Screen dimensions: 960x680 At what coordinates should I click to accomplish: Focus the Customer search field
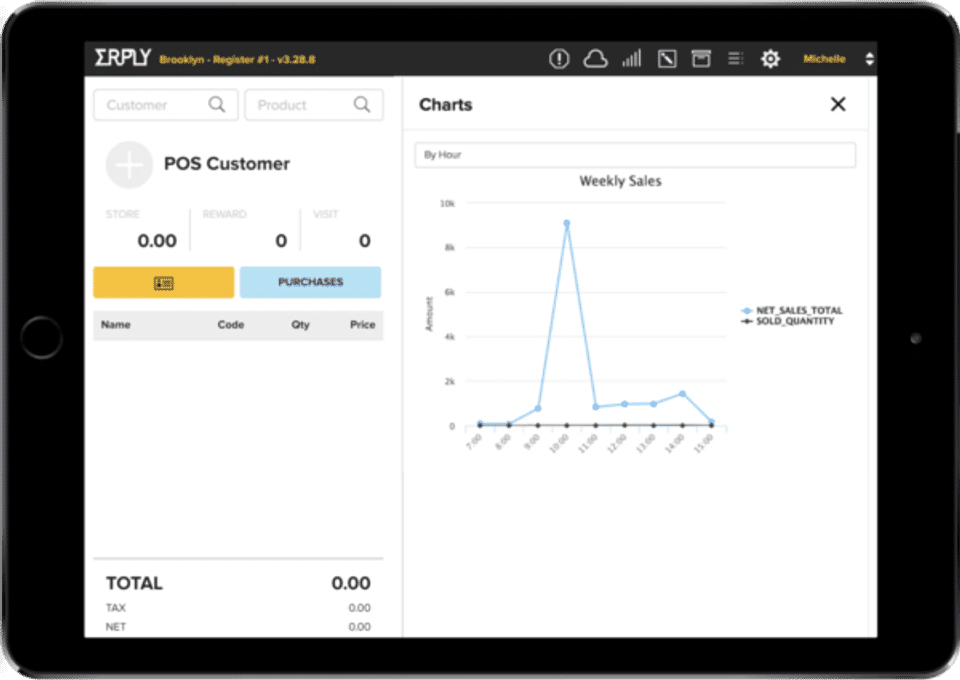click(165, 105)
